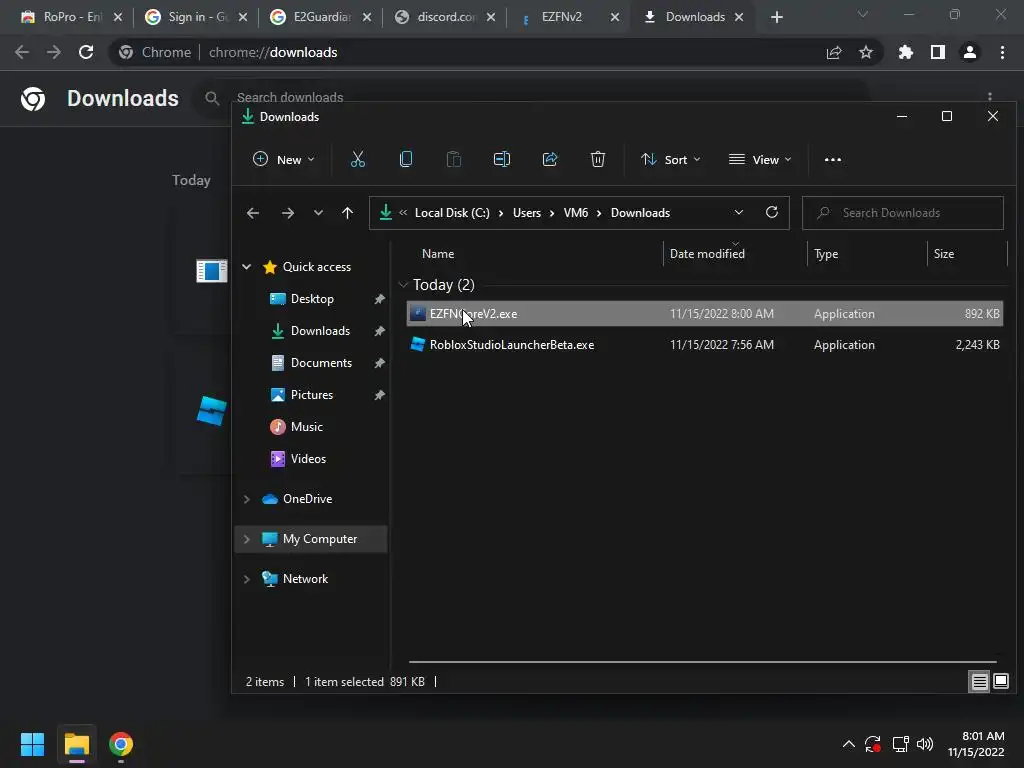The width and height of the screenshot is (1024, 768).
Task: Collapse the Quick access tree
Action: tap(247, 266)
